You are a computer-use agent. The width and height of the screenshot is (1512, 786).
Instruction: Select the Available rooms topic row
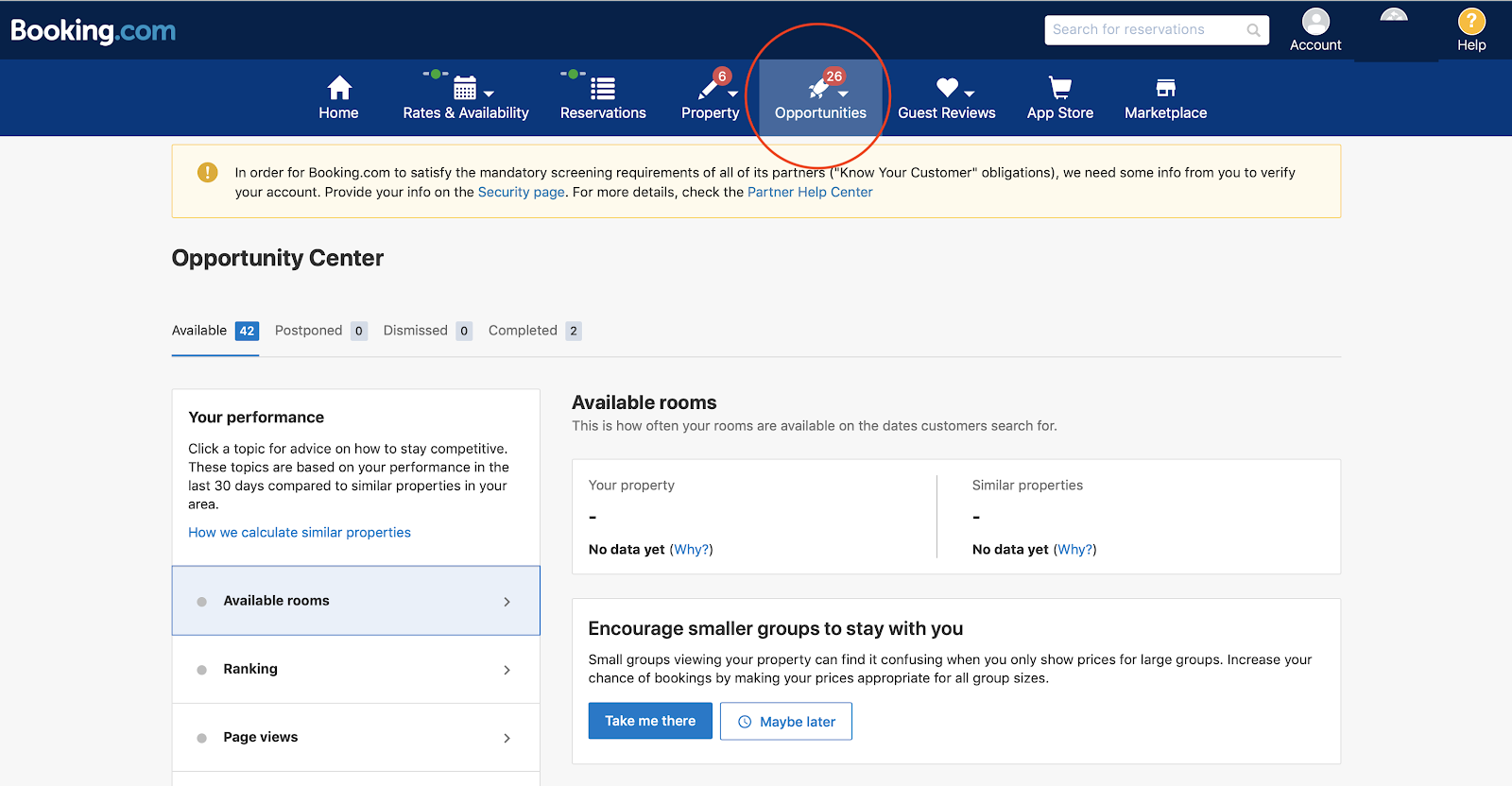point(356,601)
